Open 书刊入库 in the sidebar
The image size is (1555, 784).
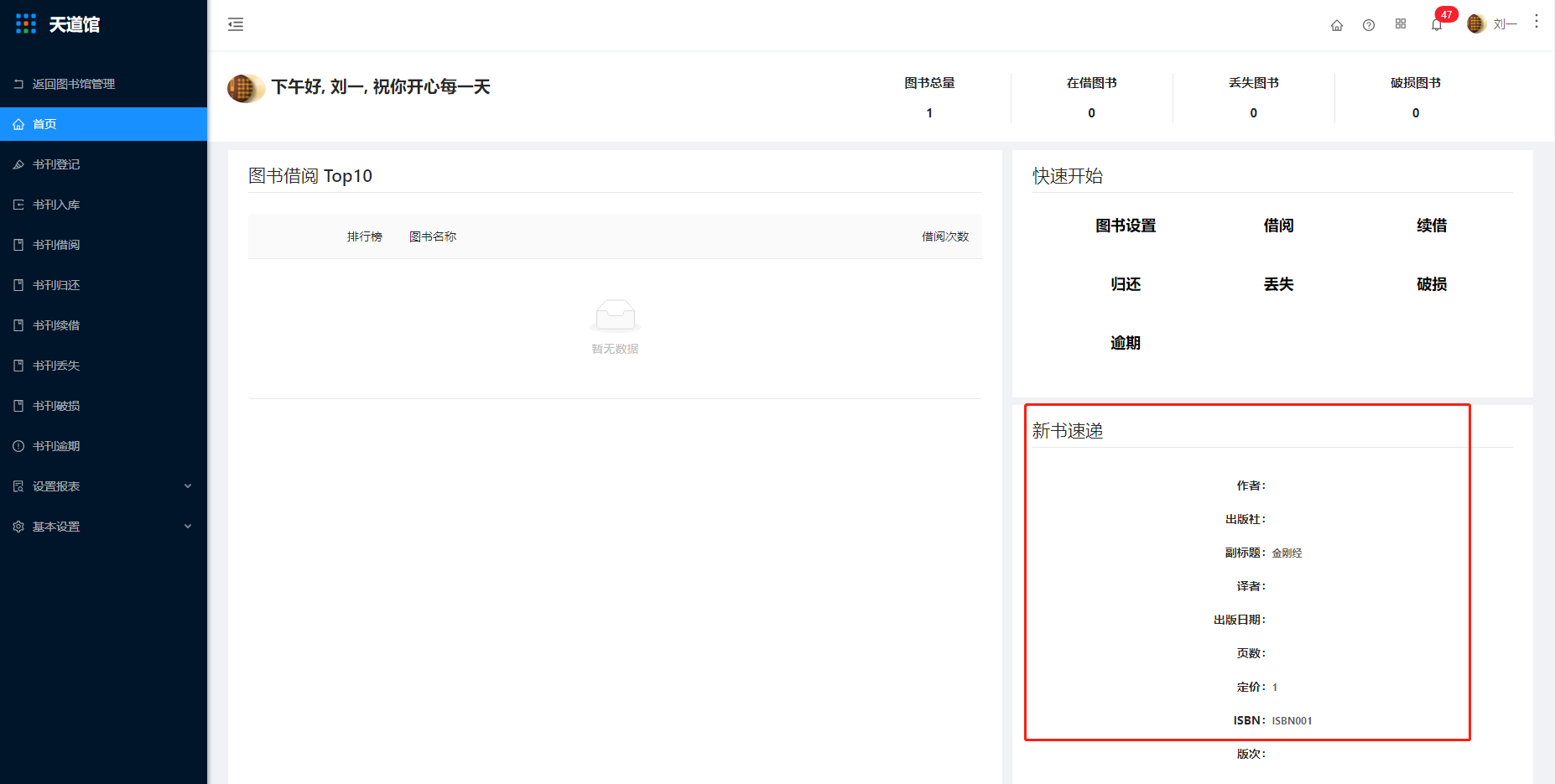click(103, 205)
